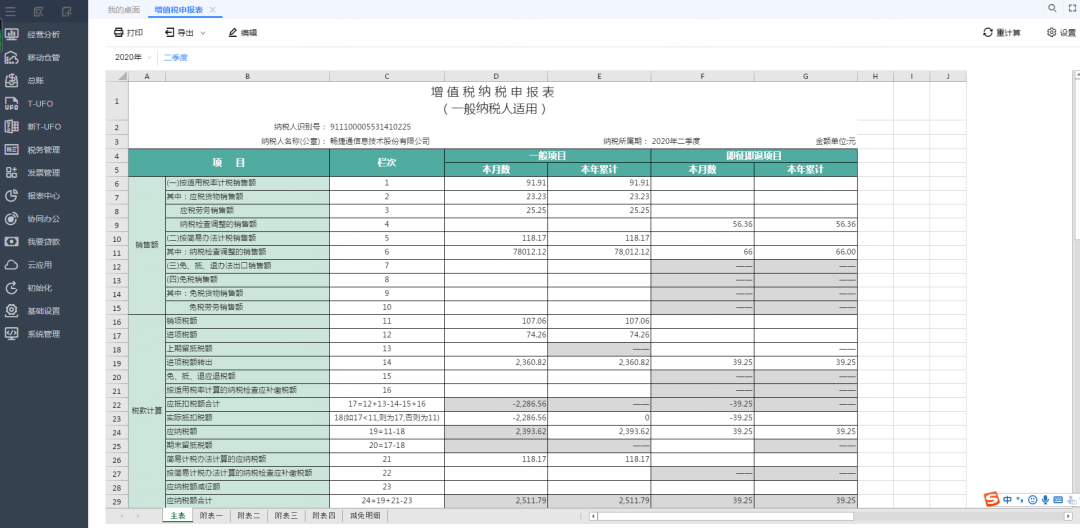Toggle punctuation mode in input method bar

(x=1020, y=499)
